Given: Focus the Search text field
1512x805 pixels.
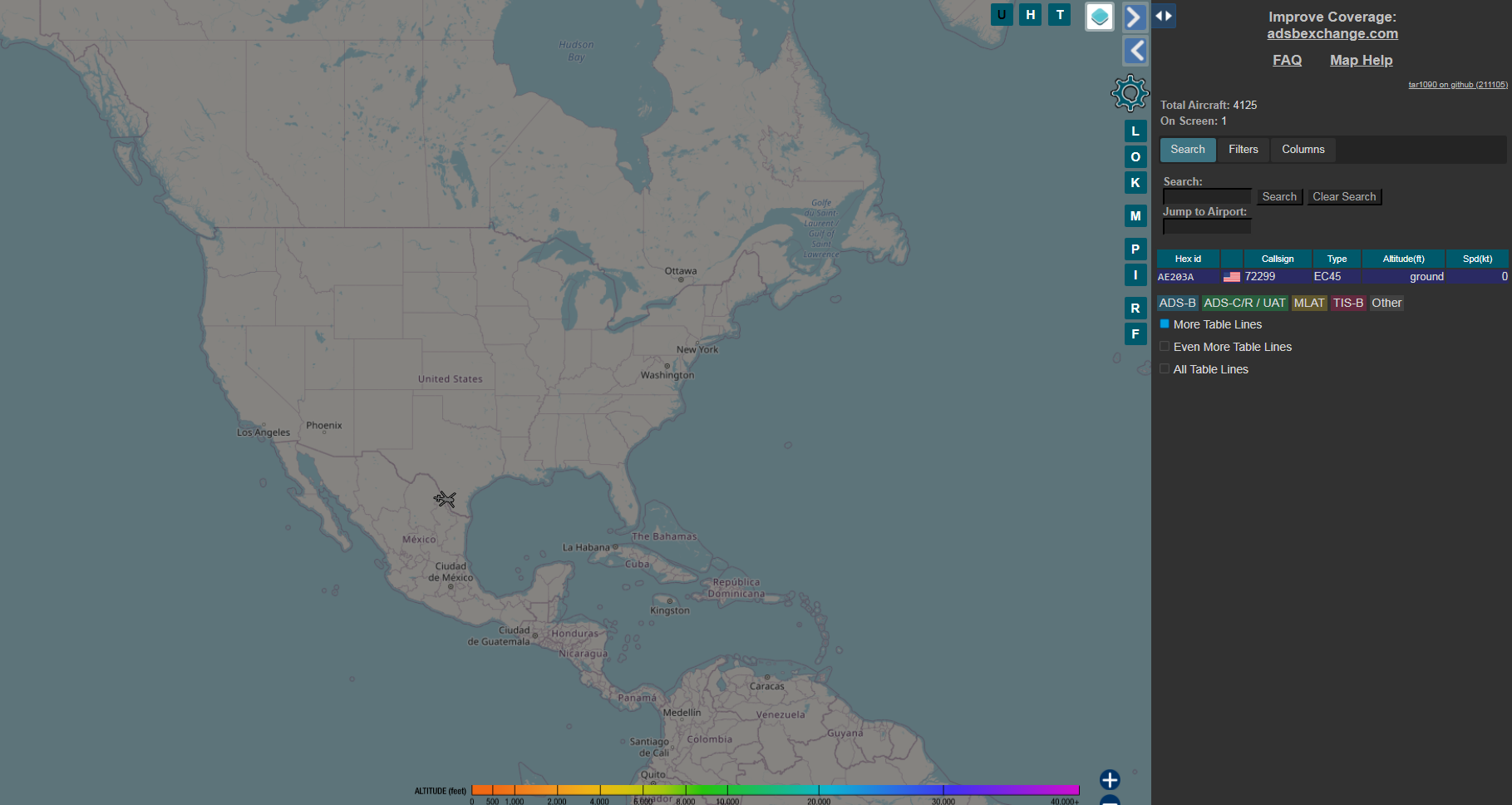Looking at the screenshot, I should [1207, 197].
